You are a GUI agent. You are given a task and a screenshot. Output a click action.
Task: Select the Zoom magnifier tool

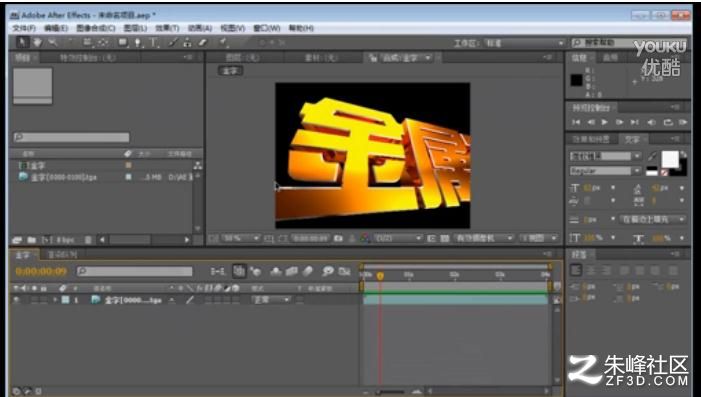coord(53,42)
